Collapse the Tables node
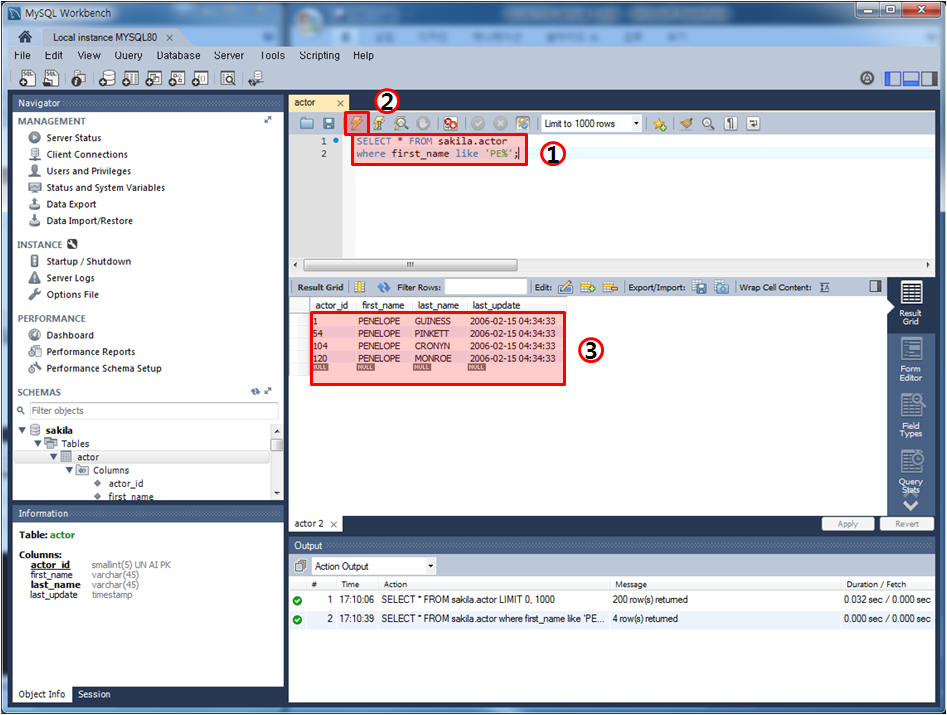Image resolution: width=947 pixels, height=715 pixels. tap(38, 443)
